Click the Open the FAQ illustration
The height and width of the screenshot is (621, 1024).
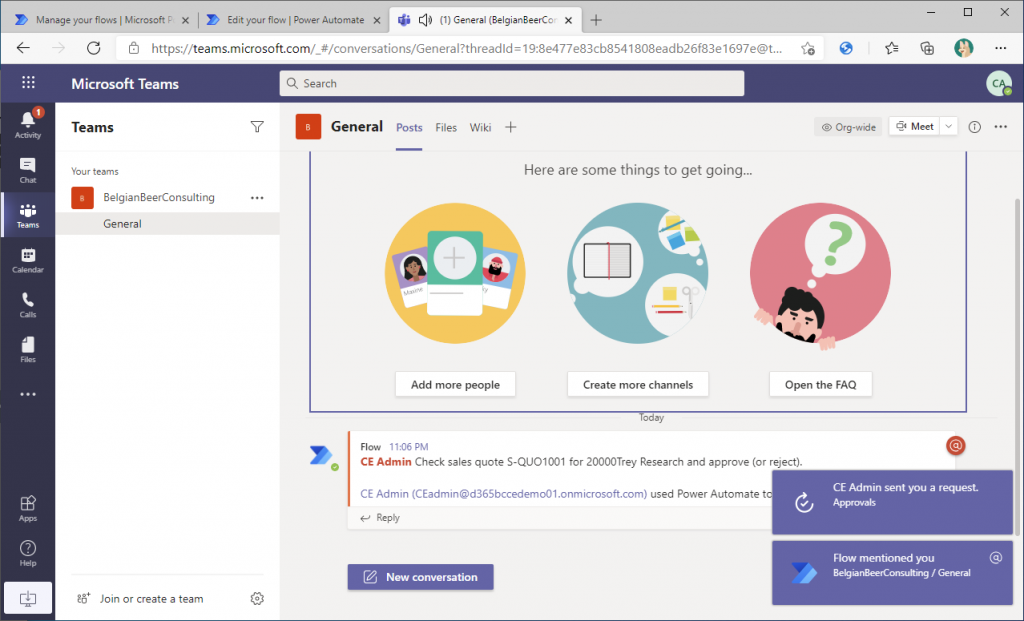(x=820, y=276)
